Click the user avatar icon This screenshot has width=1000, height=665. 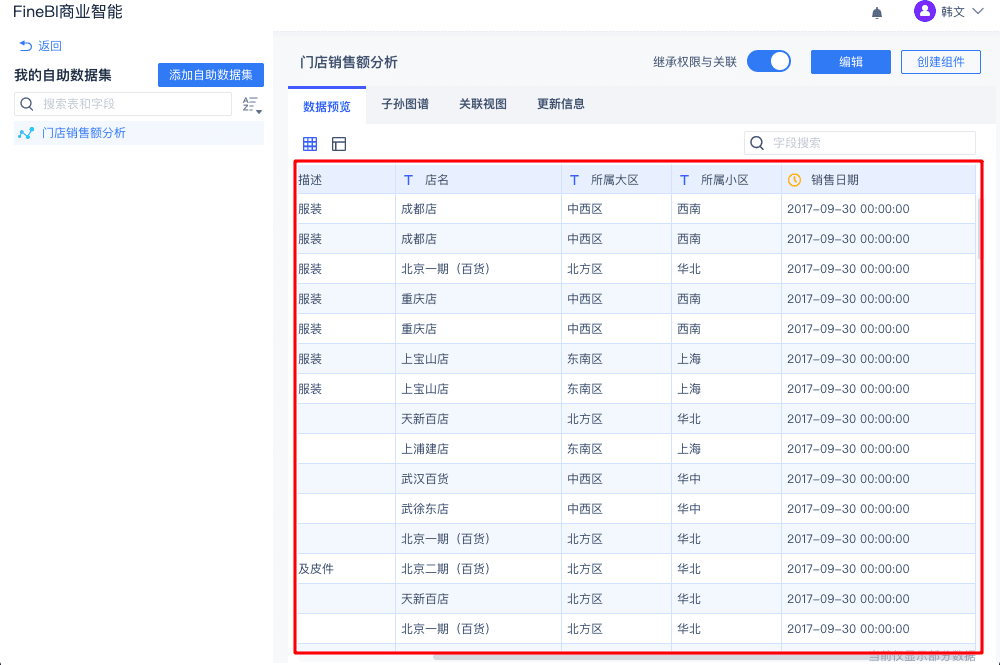[x=925, y=12]
